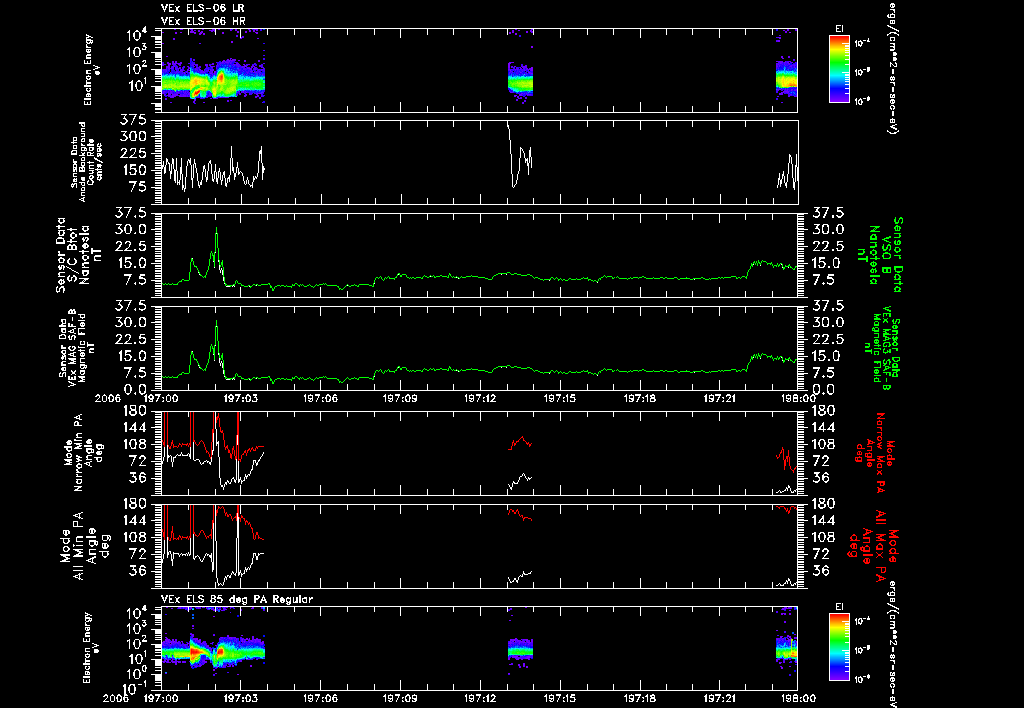Click '197:06' on the middle time axis
1024x708 pixels.
pyautogui.click(x=320, y=398)
